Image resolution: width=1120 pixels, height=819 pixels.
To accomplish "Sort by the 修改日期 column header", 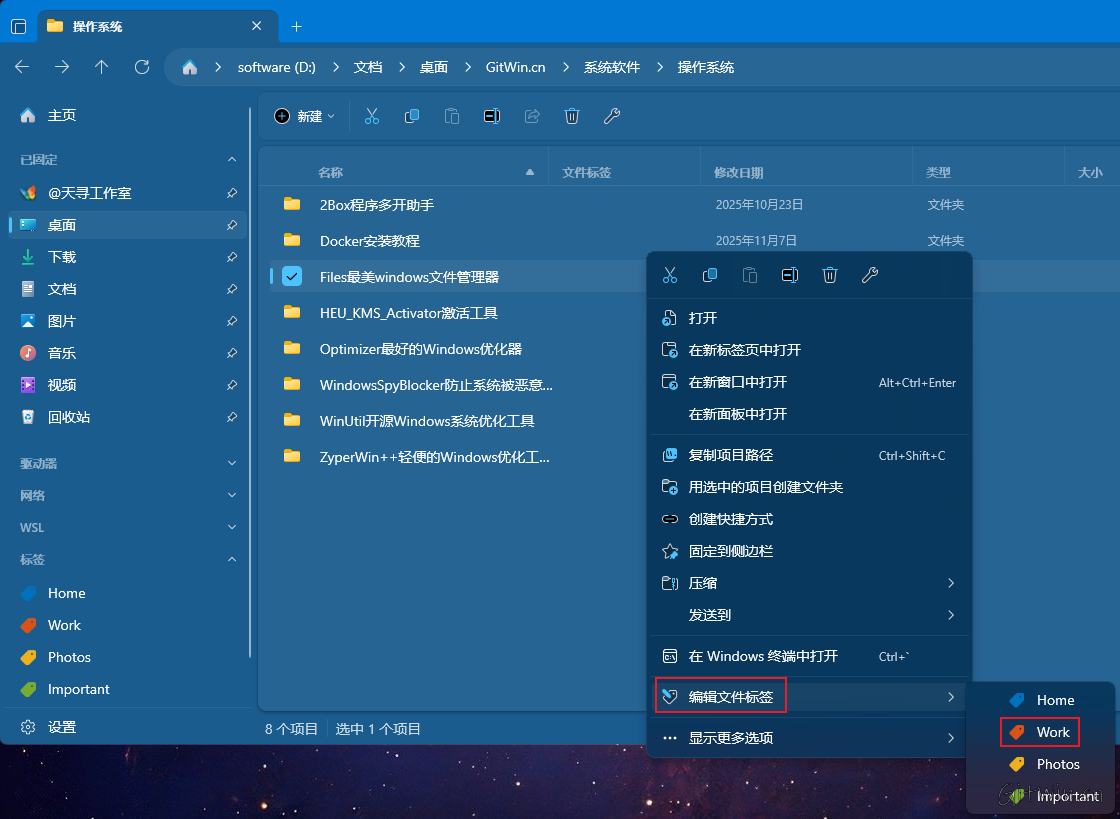I will (x=738, y=172).
